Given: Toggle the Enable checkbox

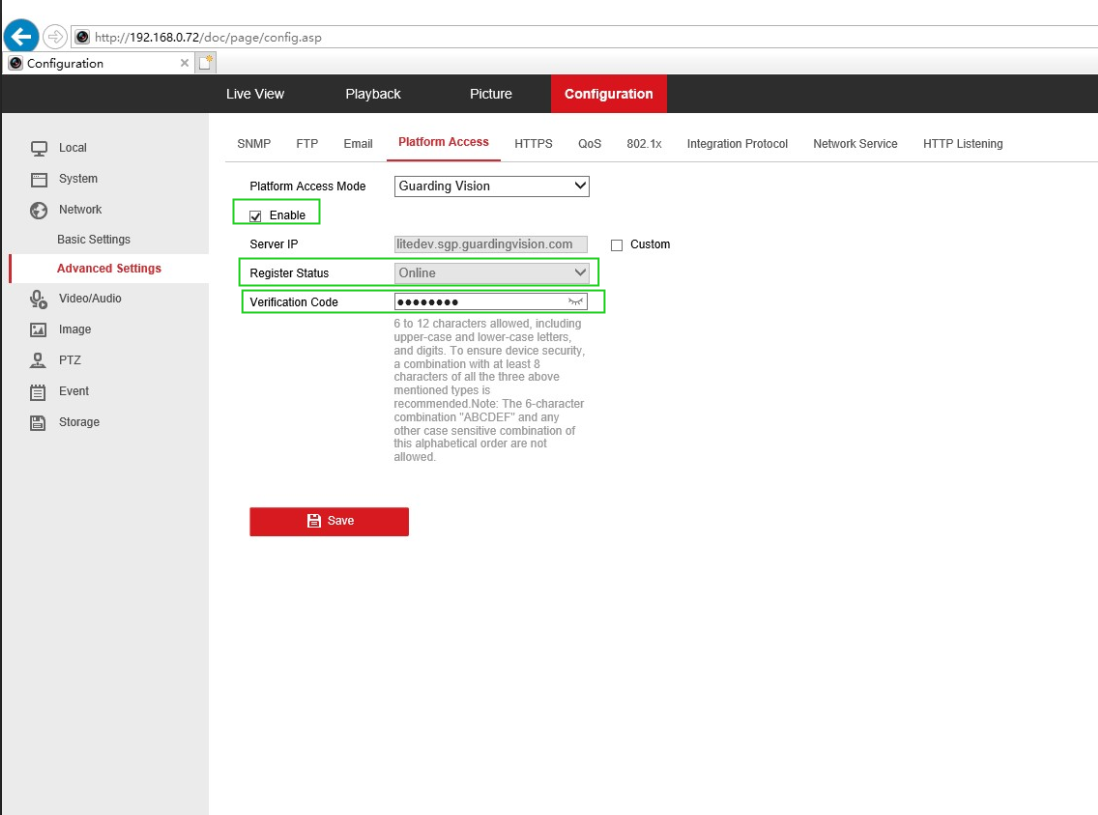Looking at the screenshot, I should click(x=256, y=216).
